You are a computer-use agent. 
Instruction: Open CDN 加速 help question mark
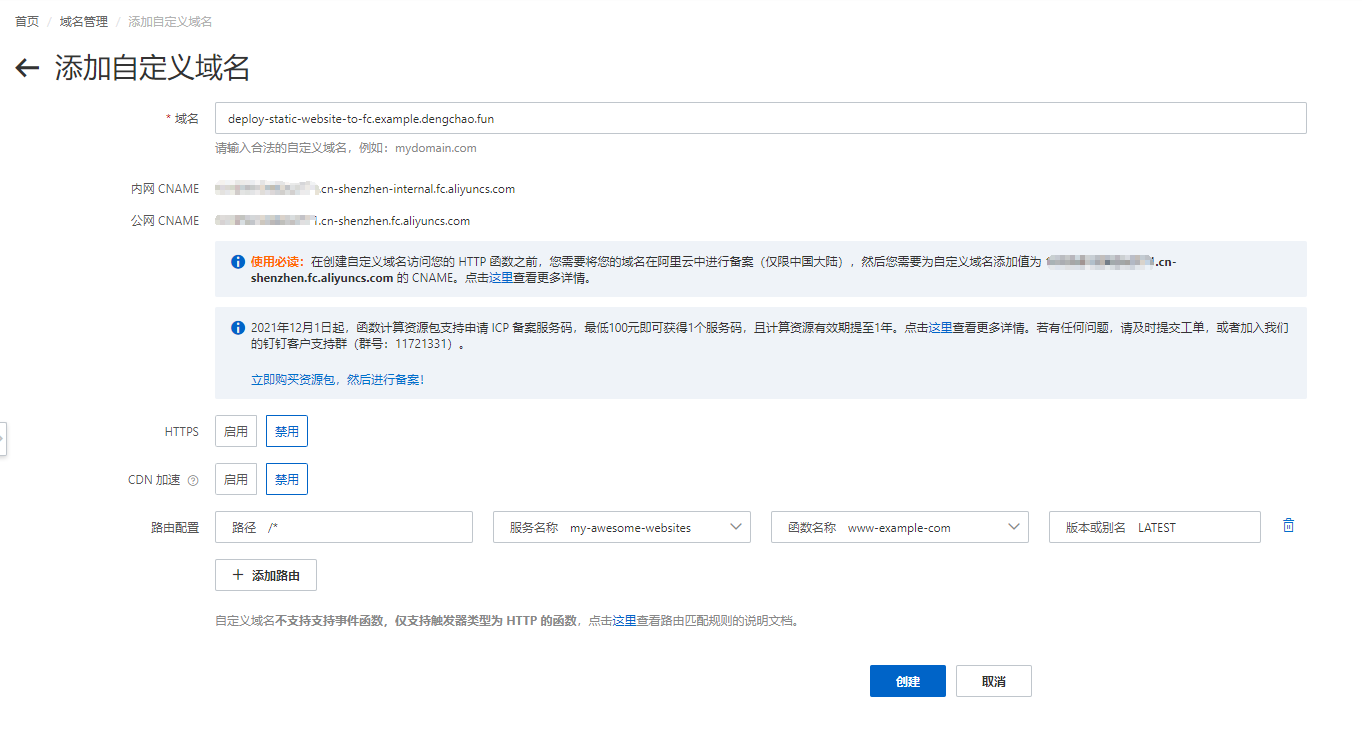pos(193,480)
